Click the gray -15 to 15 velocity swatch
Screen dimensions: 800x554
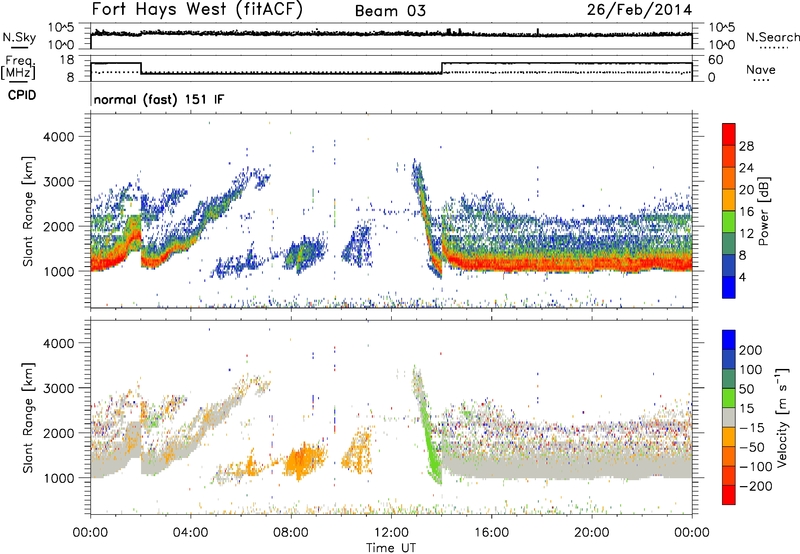pyautogui.click(x=729, y=417)
